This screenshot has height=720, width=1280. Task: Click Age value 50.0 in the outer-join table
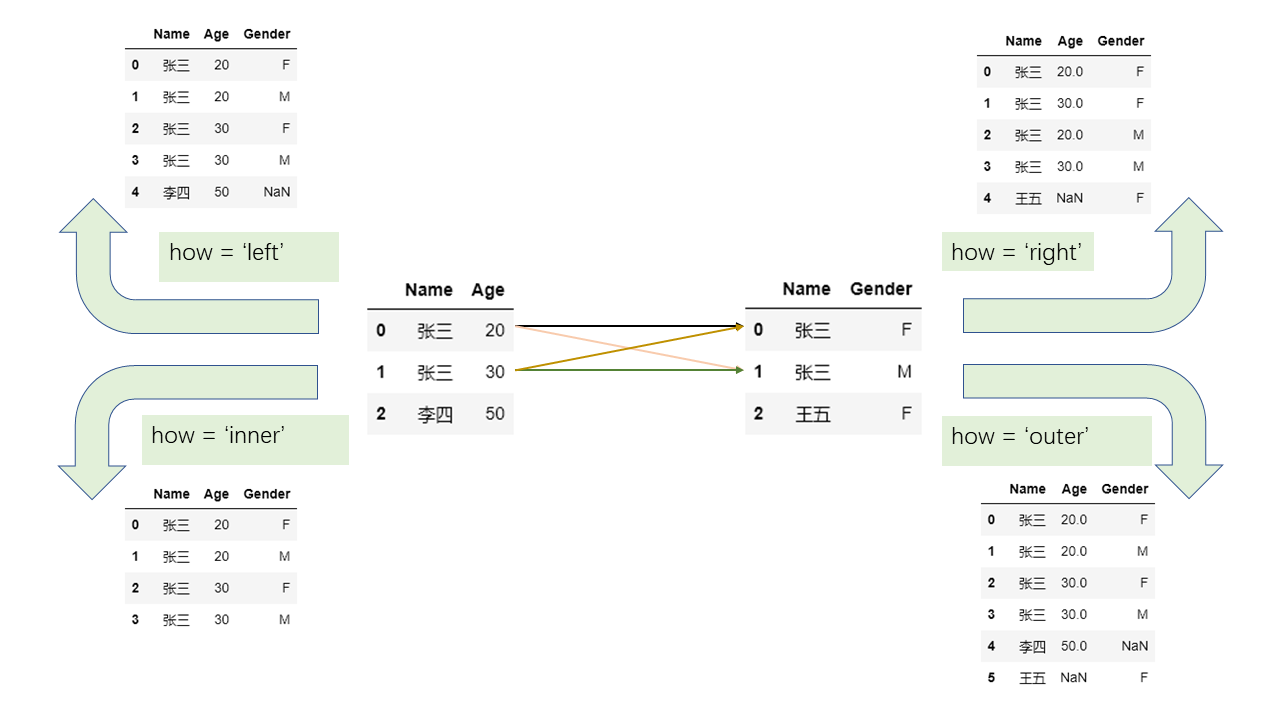[x=1074, y=646]
